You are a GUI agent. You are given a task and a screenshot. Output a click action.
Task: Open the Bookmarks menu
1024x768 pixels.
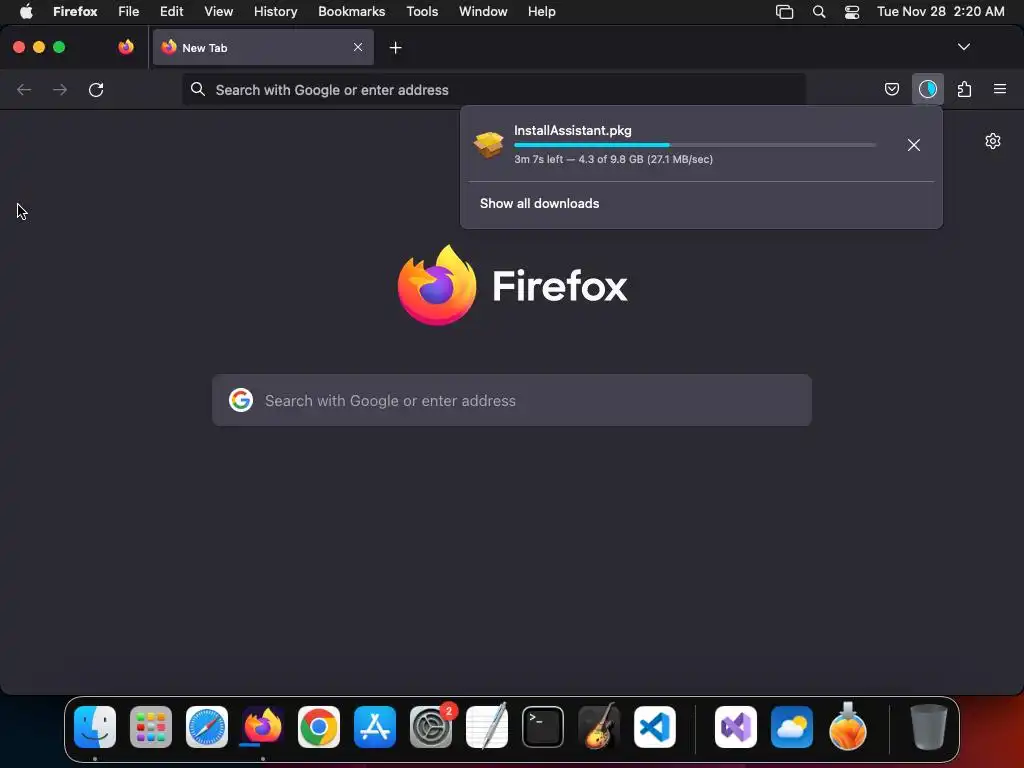tap(351, 12)
